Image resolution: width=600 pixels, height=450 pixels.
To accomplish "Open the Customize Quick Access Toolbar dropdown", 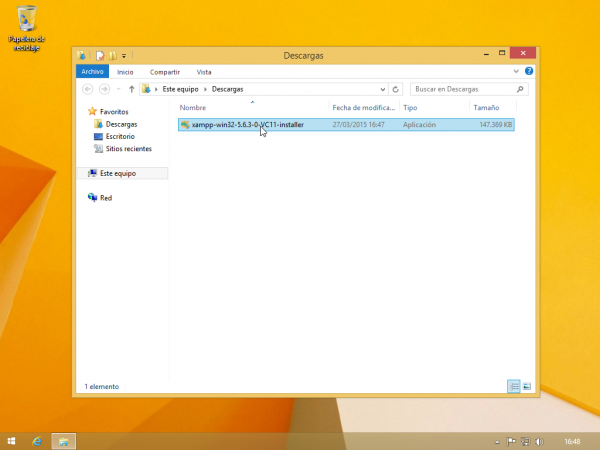I will pos(124,56).
